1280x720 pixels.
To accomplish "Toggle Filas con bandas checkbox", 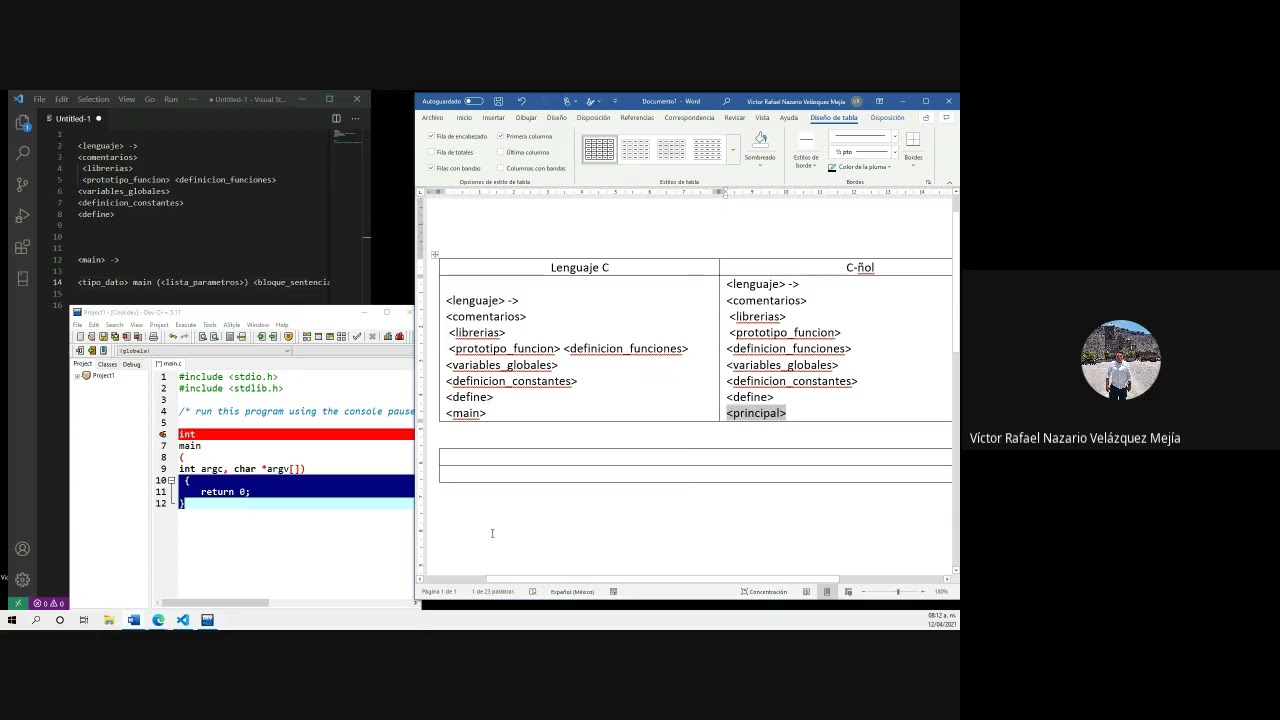I will (x=431, y=168).
